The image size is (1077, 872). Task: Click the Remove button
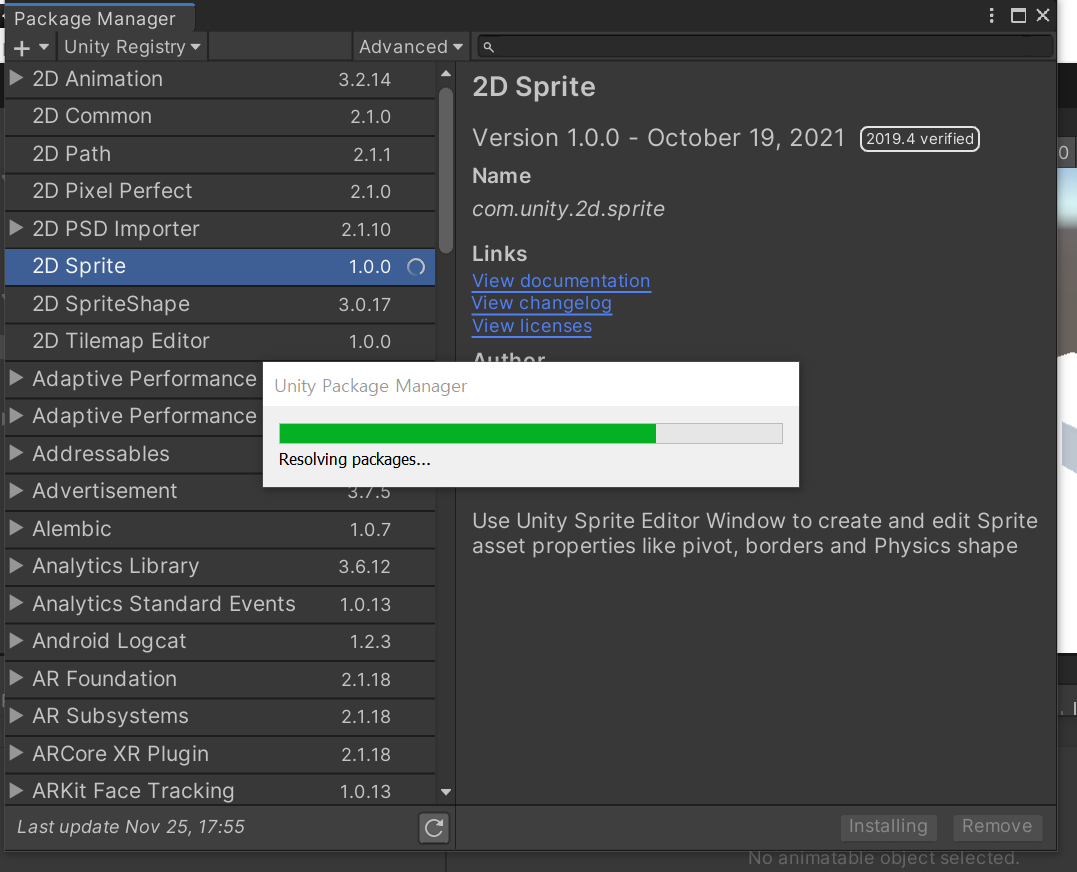pos(997,826)
